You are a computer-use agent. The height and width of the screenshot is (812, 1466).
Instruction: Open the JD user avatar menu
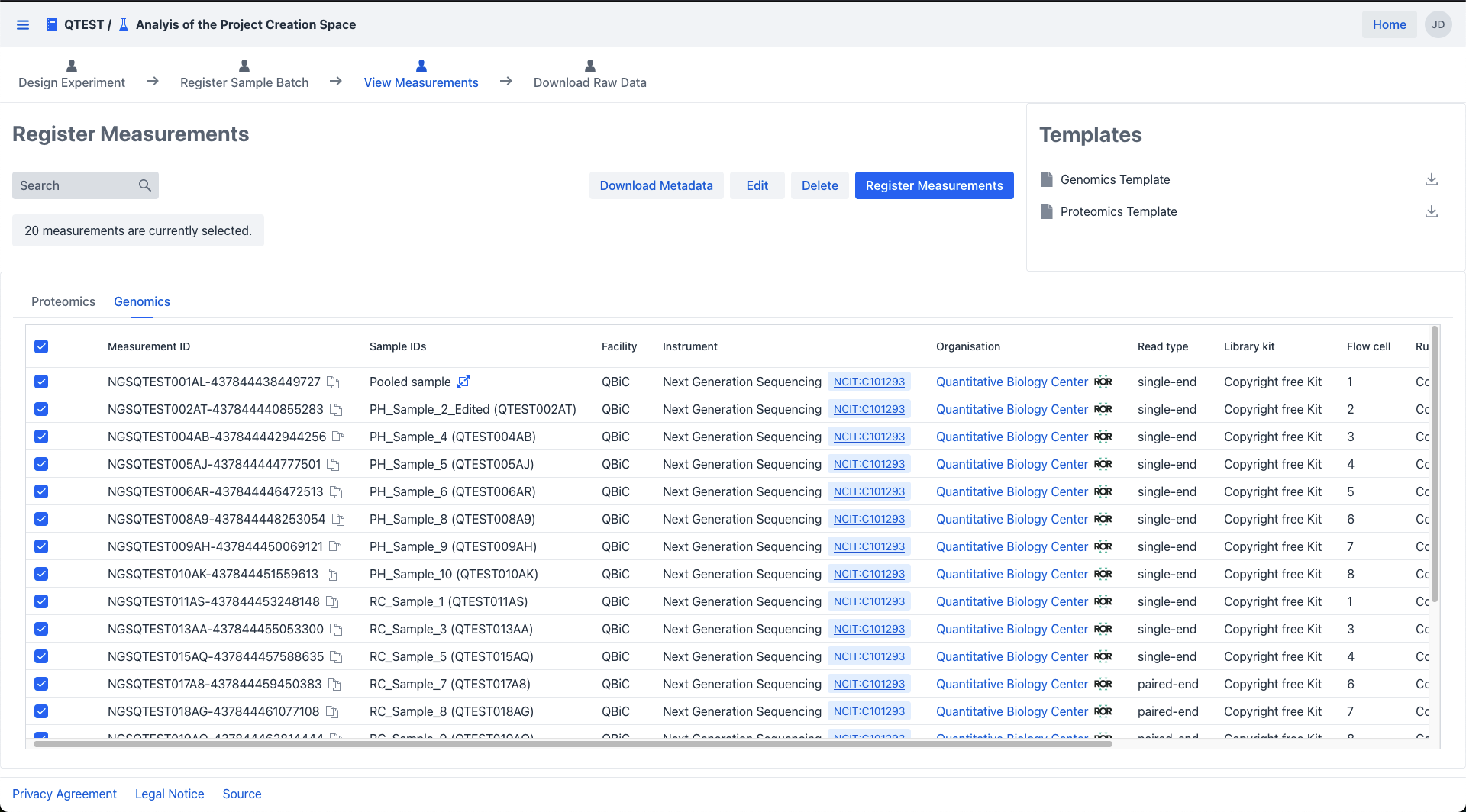click(1438, 24)
